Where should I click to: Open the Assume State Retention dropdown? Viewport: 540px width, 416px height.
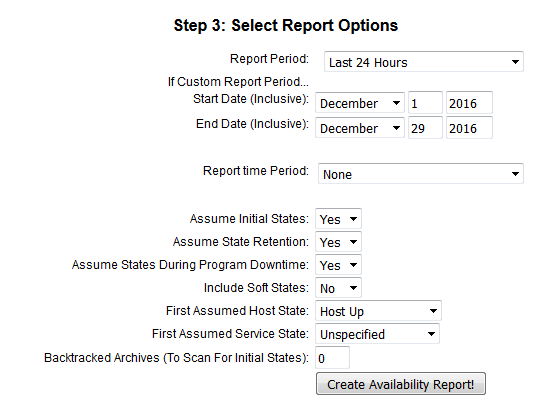pos(338,242)
